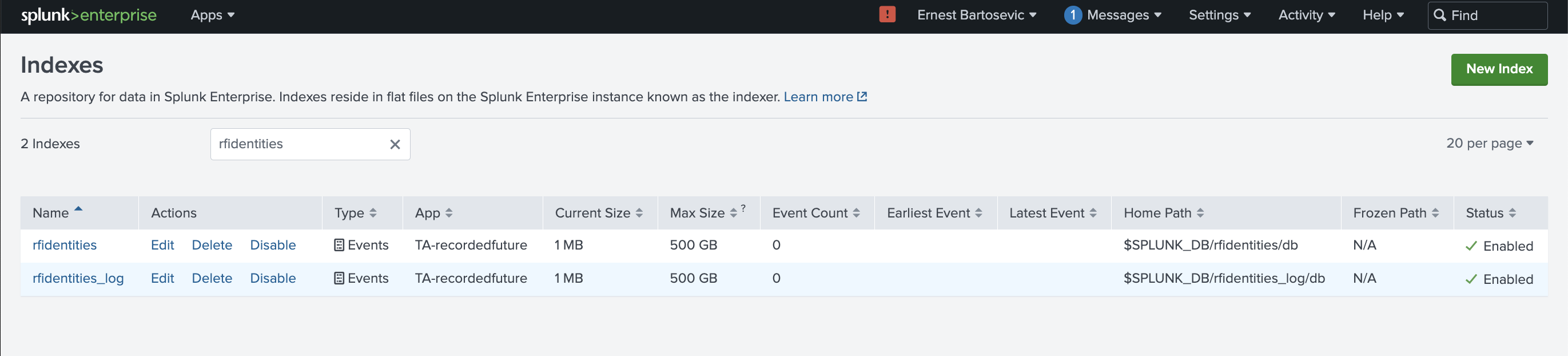The image size is (1568, 356).
Task: Open the Learn more link
Action: pyautogui.click(x=824, y=97)
